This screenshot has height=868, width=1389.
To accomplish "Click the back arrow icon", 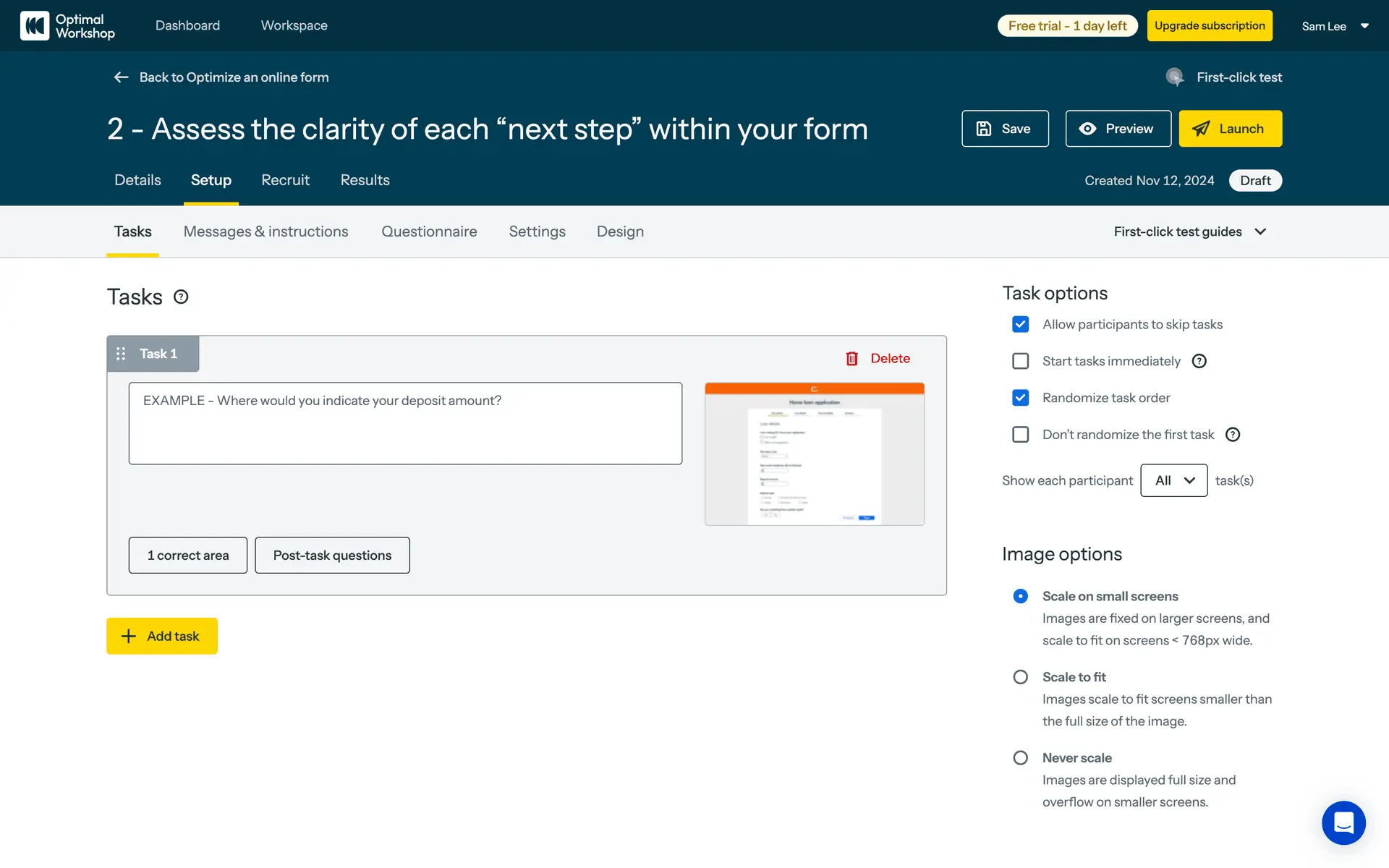I will [x=121, y=77].
